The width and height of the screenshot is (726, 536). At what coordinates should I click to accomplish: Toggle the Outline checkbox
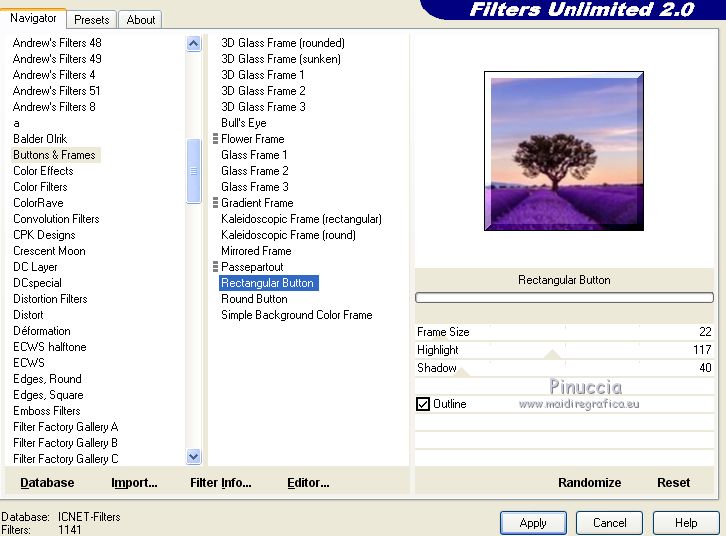pyautogui.click(x=423, y=404)
